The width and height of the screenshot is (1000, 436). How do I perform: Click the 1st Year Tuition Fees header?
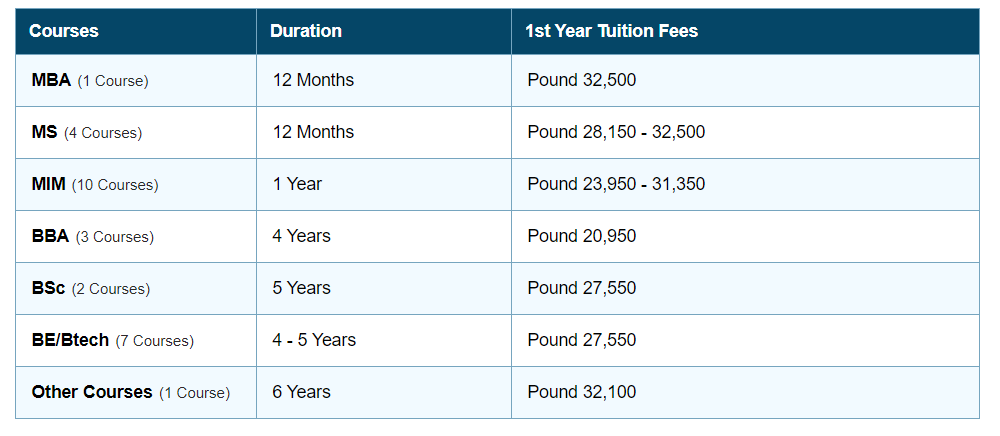(x=611, y=31)
